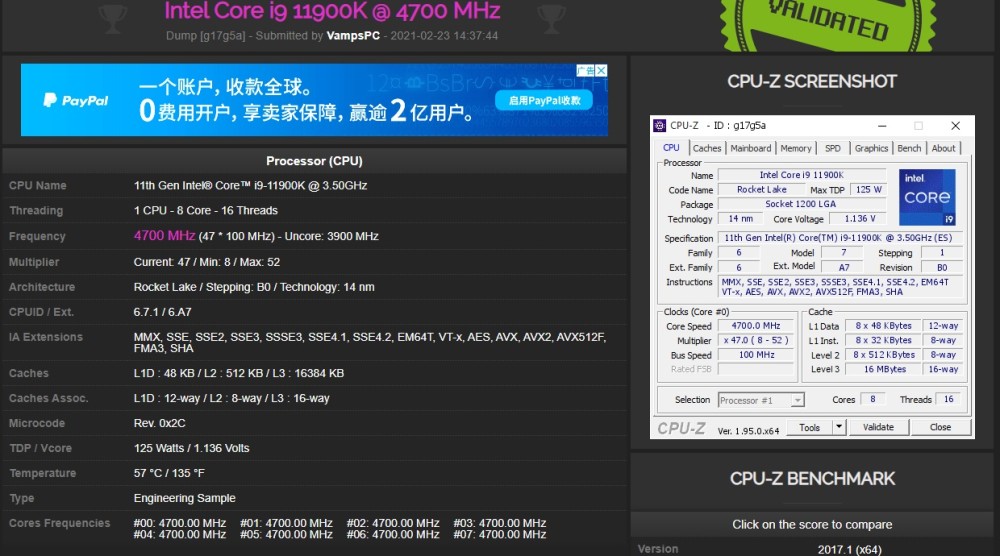The image size is (1000, 556).
Task: Click the Temperature 57 °C value
Action: click(169, 473)
